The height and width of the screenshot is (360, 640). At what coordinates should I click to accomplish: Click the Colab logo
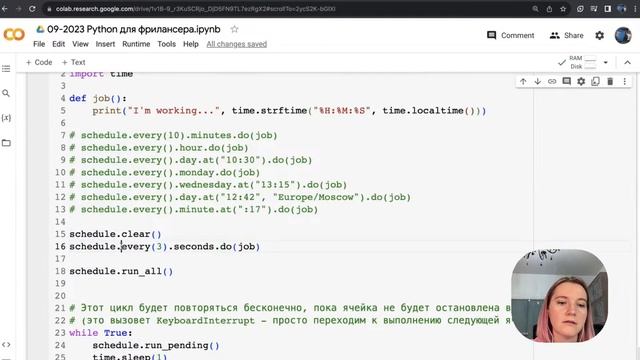coord(14,35)
